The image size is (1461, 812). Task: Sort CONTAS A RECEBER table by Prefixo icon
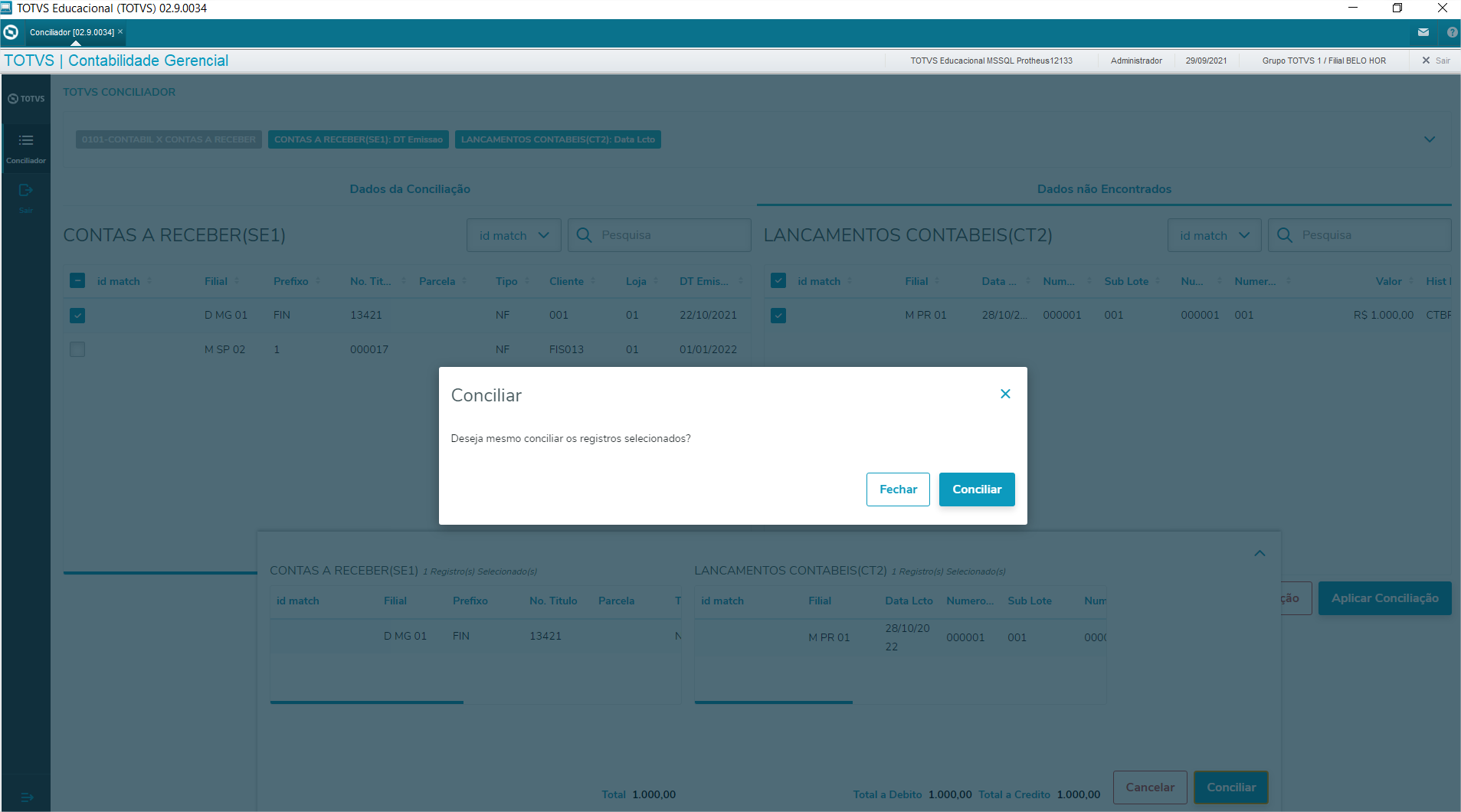pos(318,281)
